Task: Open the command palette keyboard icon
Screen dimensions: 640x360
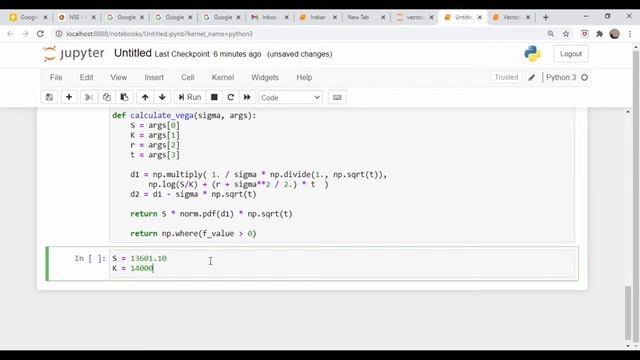Action: point(337,97)
